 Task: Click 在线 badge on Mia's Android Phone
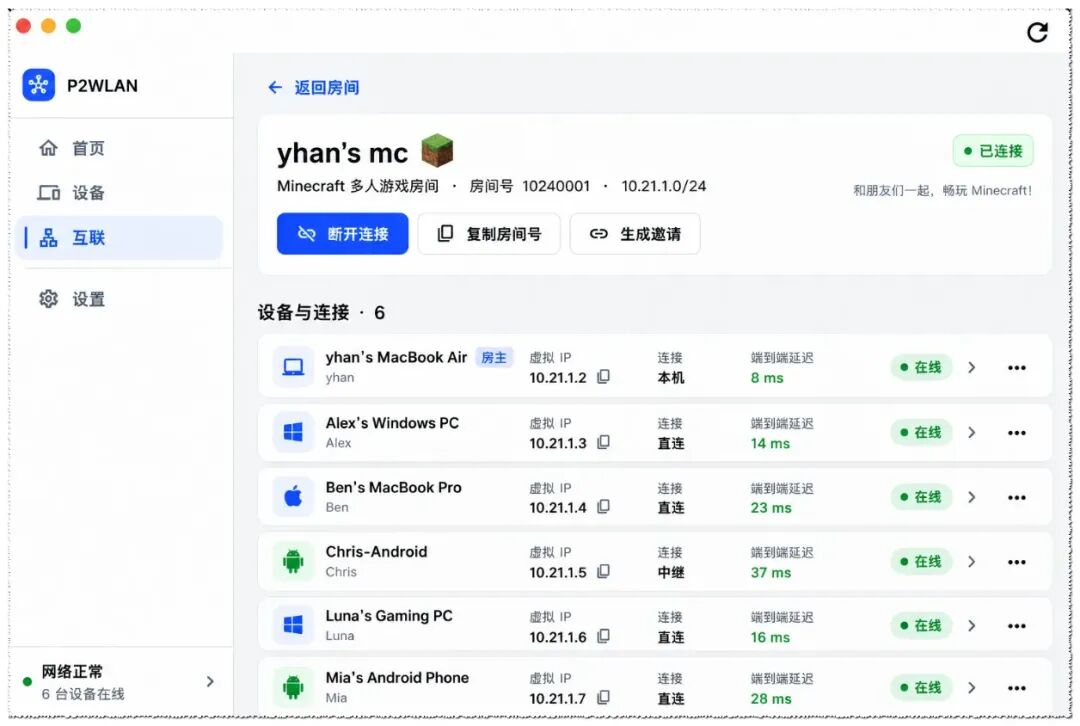(x=921, y=687)
